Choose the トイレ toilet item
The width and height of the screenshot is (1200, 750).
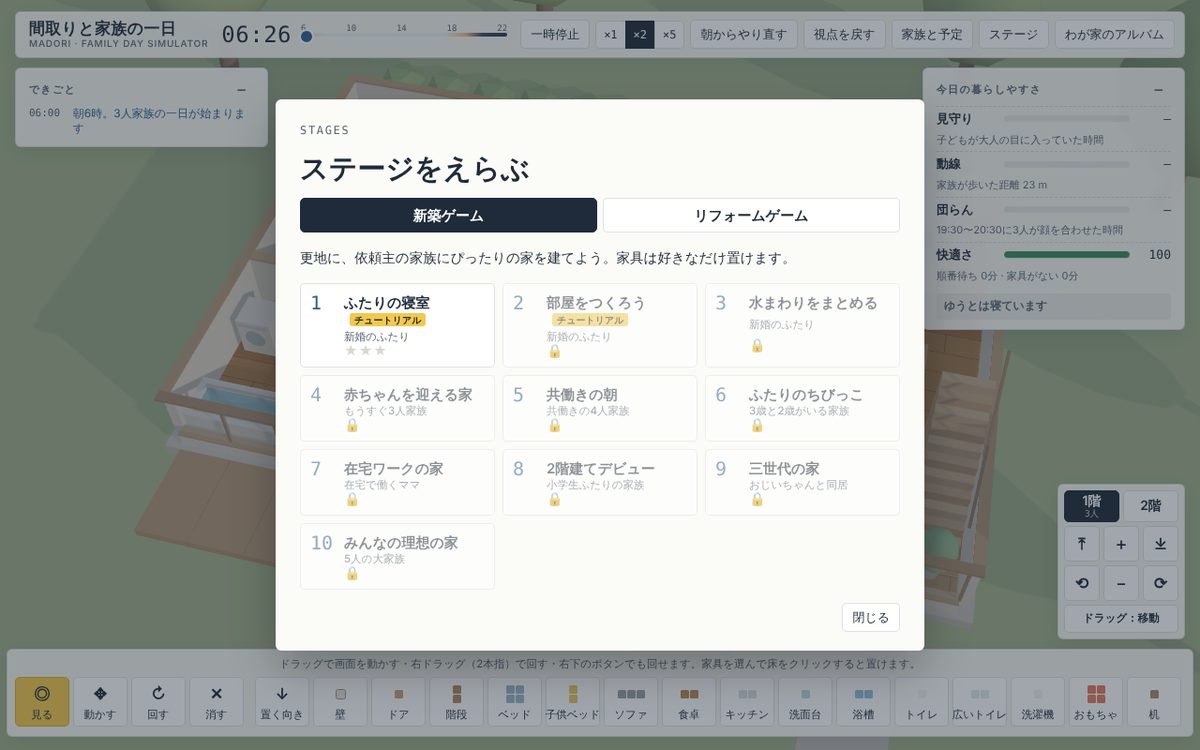(x=921, y=702)
